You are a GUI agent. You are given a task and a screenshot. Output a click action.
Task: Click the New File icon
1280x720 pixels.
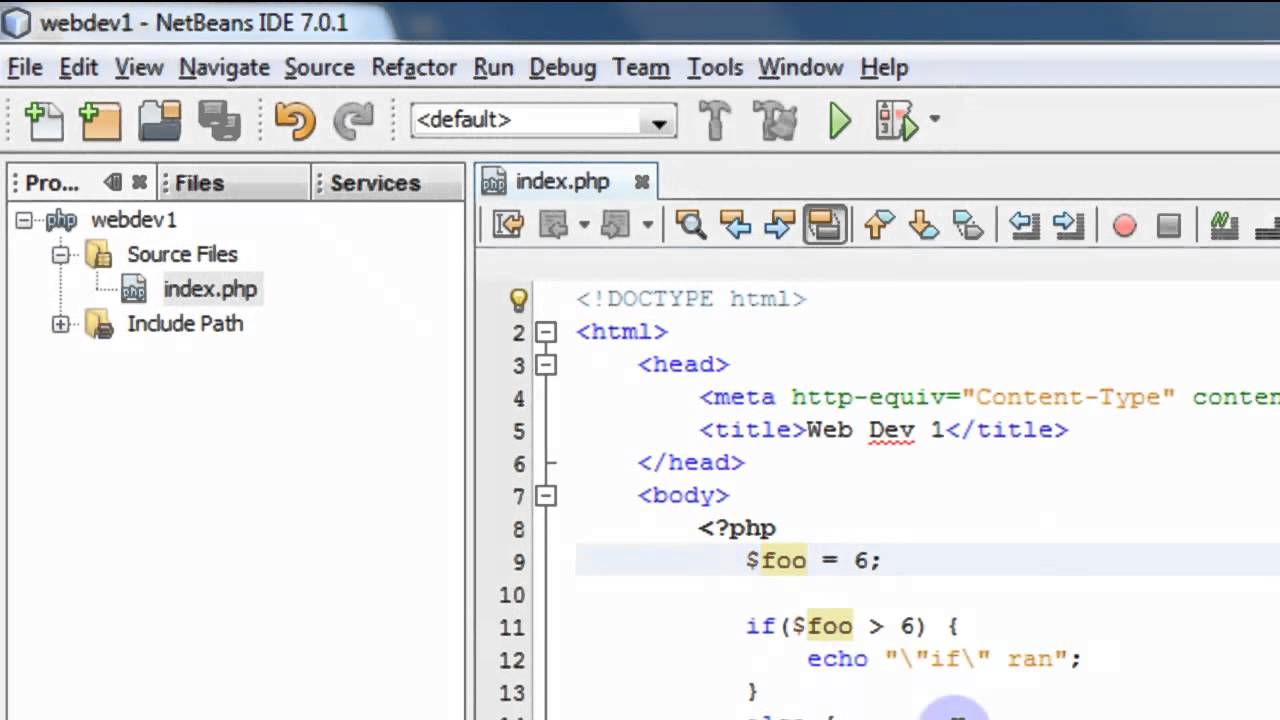pos(43,121)
